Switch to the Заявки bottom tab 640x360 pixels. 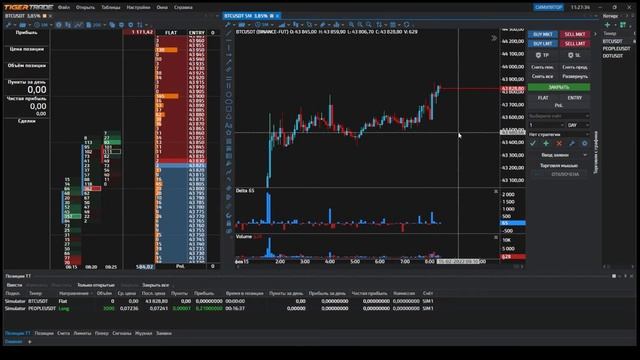164,333
